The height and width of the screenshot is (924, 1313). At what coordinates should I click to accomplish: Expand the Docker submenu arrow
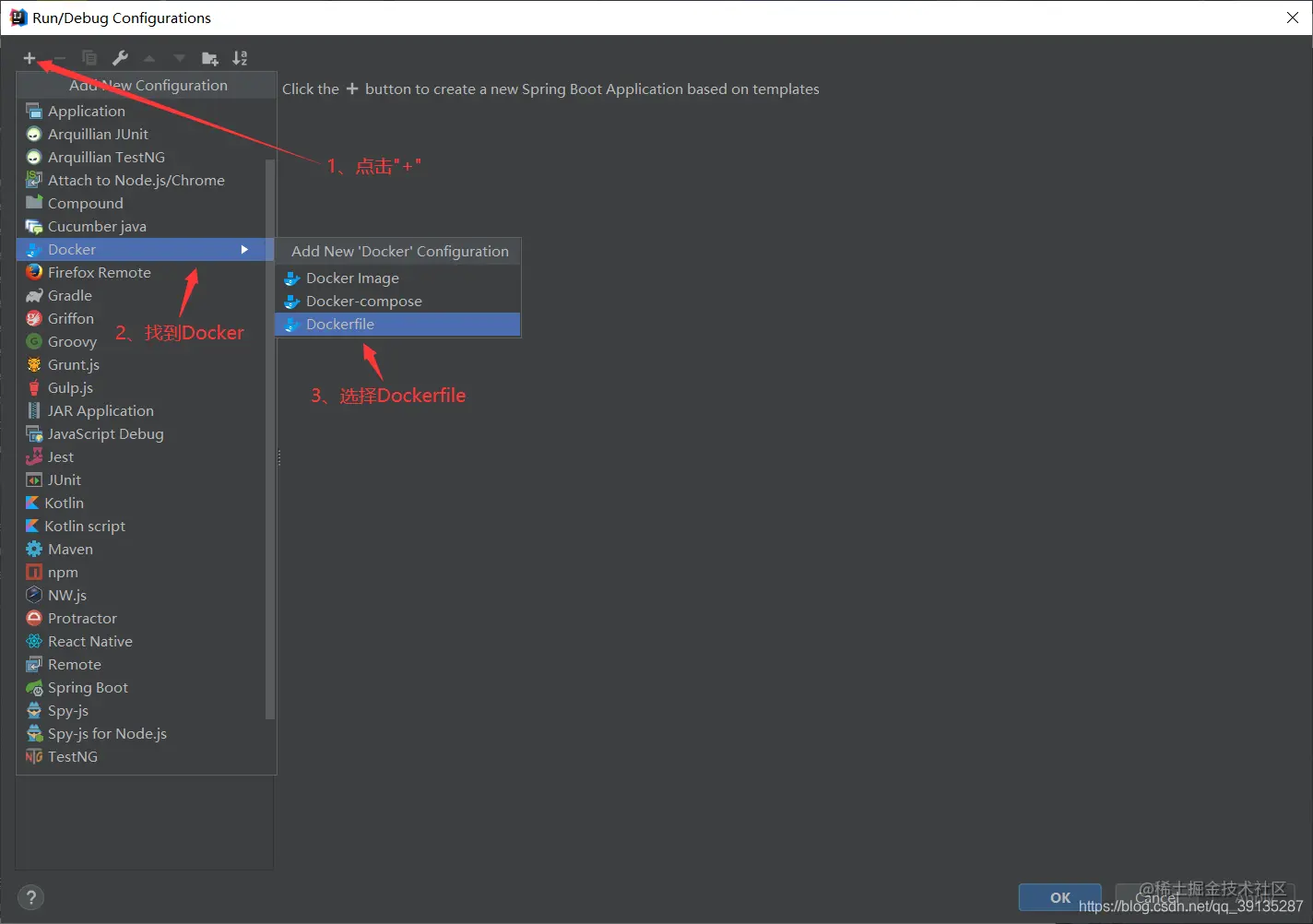coord(244,249)
